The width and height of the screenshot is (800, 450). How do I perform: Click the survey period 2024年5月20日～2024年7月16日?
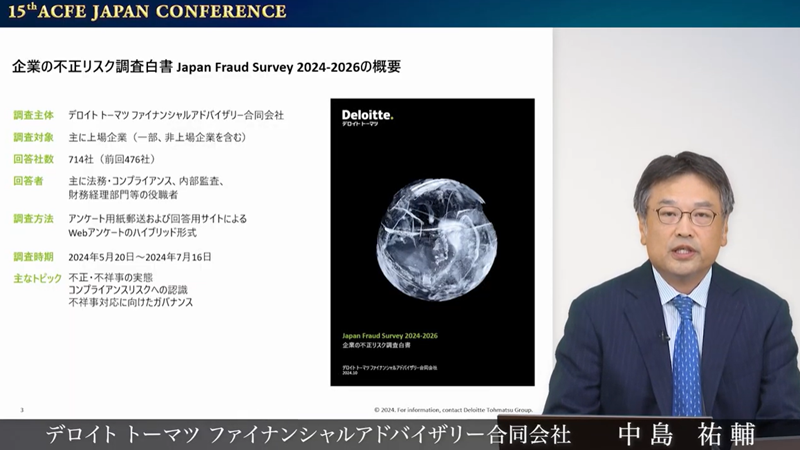140,257
